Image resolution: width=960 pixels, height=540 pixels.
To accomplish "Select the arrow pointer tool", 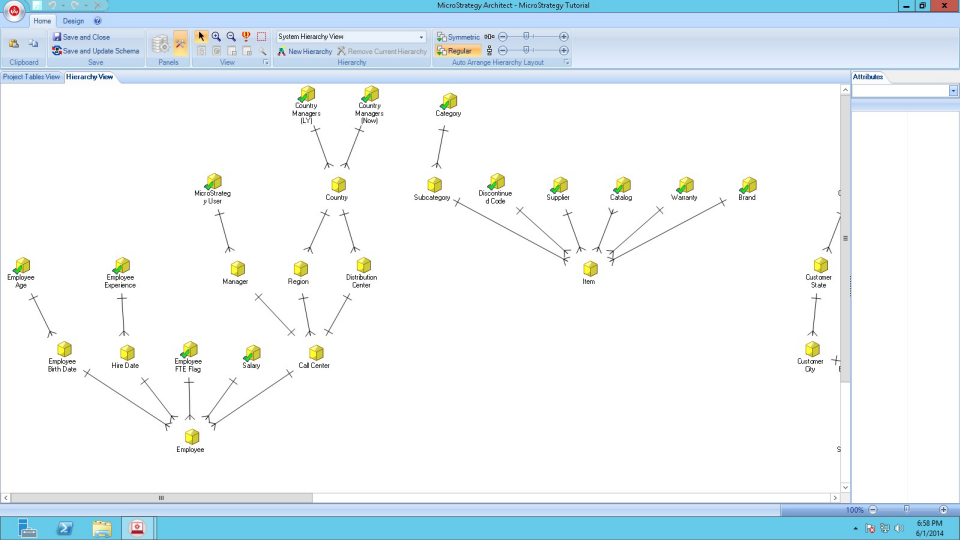I will [201, 36].
